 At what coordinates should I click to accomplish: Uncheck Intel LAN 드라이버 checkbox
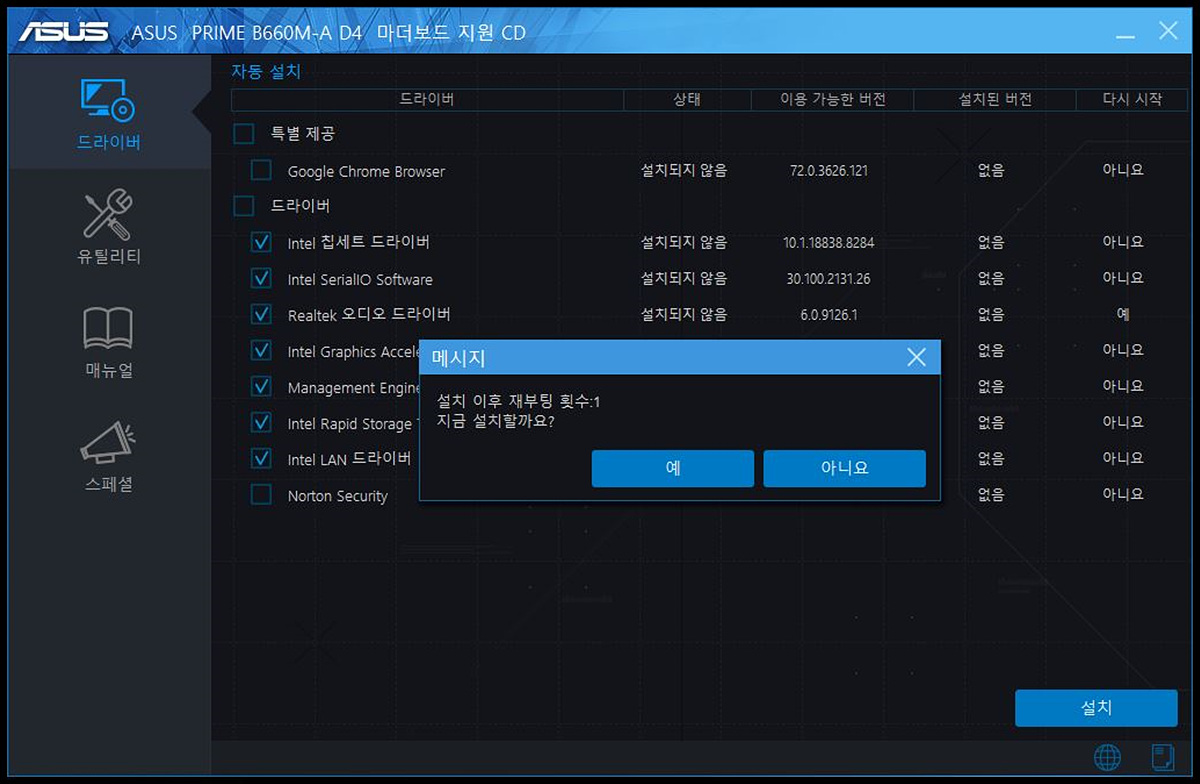261,458
